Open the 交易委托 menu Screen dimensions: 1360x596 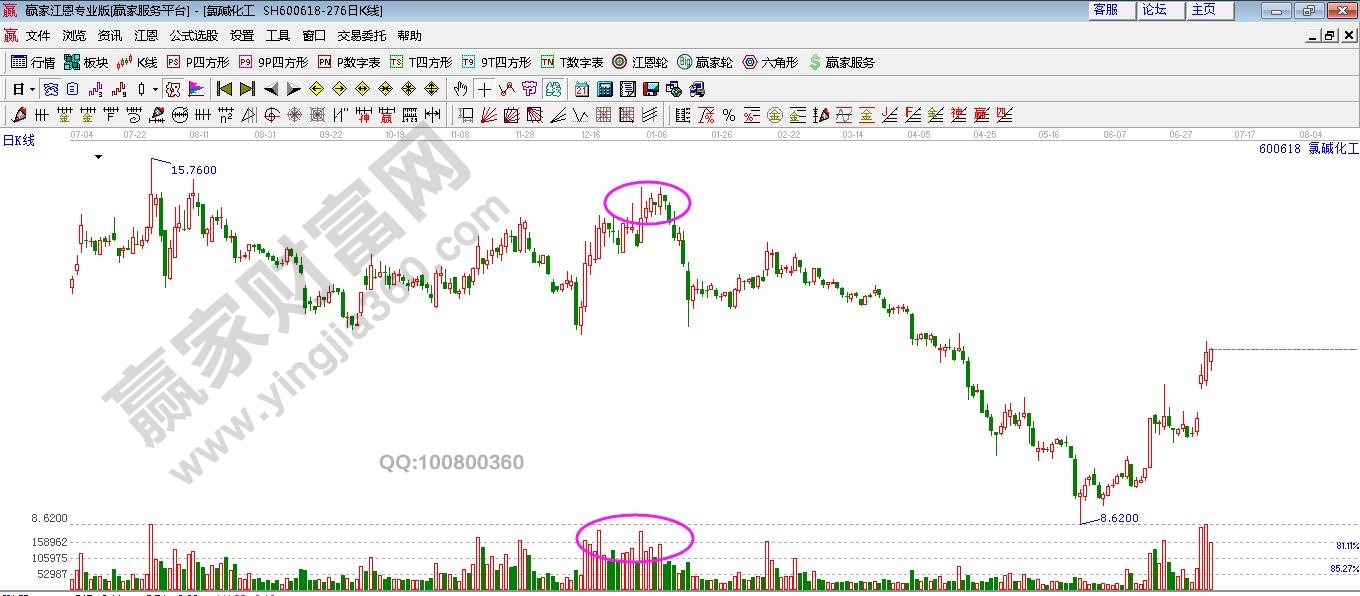(x=361, y=36)
